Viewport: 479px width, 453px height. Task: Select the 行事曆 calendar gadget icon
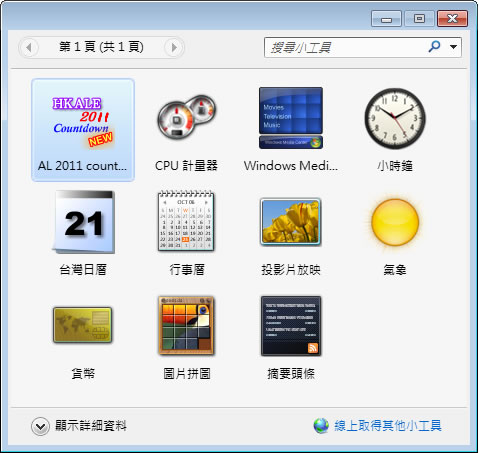point(186,221)
